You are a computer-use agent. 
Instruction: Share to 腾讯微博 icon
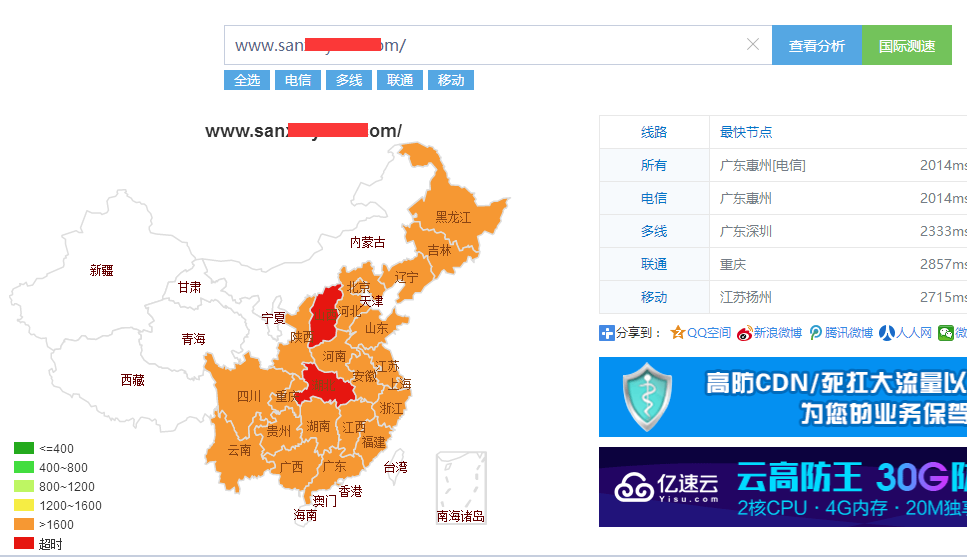point(816,333)
